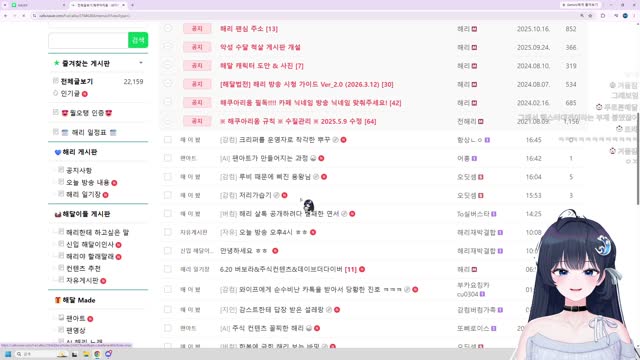Tick checkbox for 크리퍼를 운영자로 착각한 뿌꾸 post

point(168,140)
